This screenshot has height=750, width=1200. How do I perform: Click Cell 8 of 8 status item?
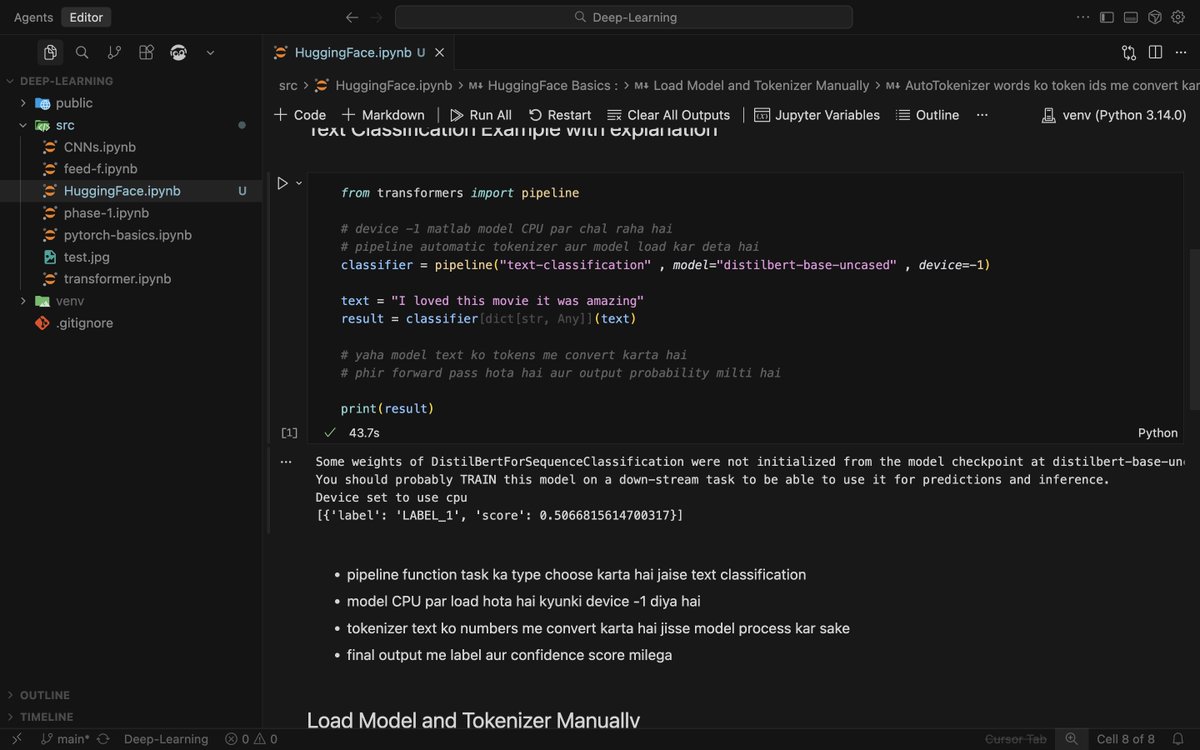(x=1125, y=739)
